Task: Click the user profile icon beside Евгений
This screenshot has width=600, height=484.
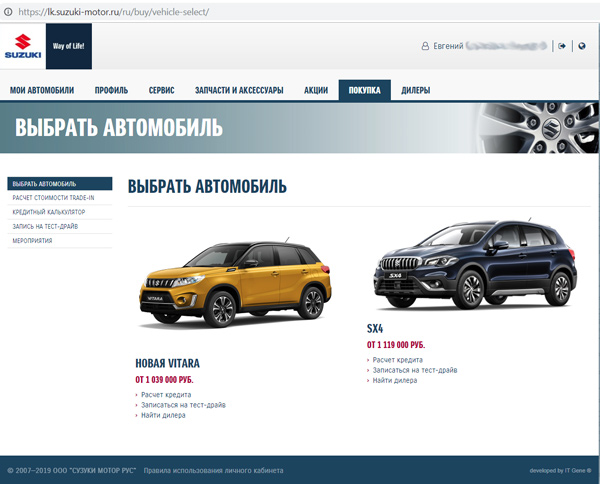Action: click(x=424, y=46)
